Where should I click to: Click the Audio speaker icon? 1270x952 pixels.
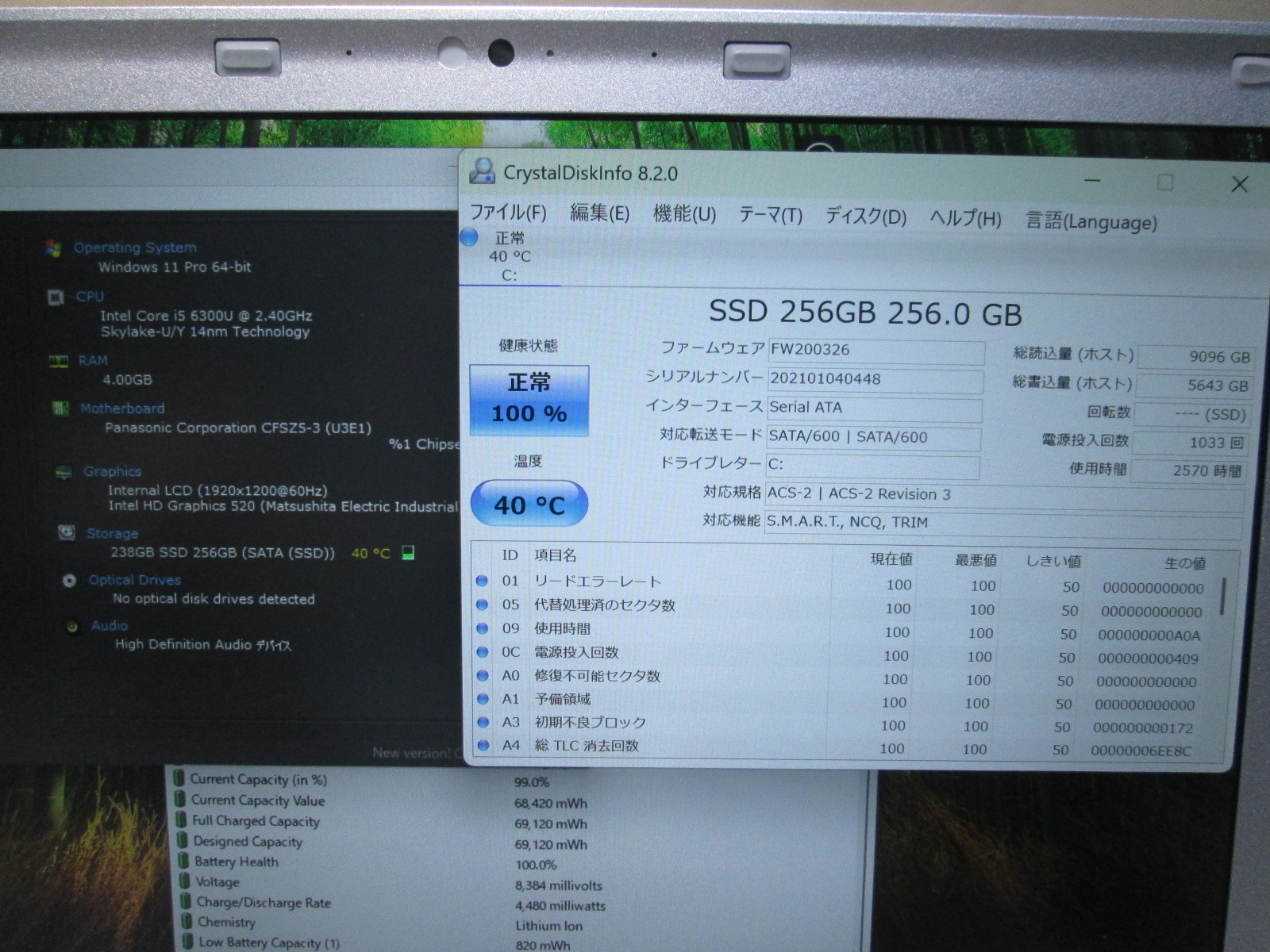(73, 627)
